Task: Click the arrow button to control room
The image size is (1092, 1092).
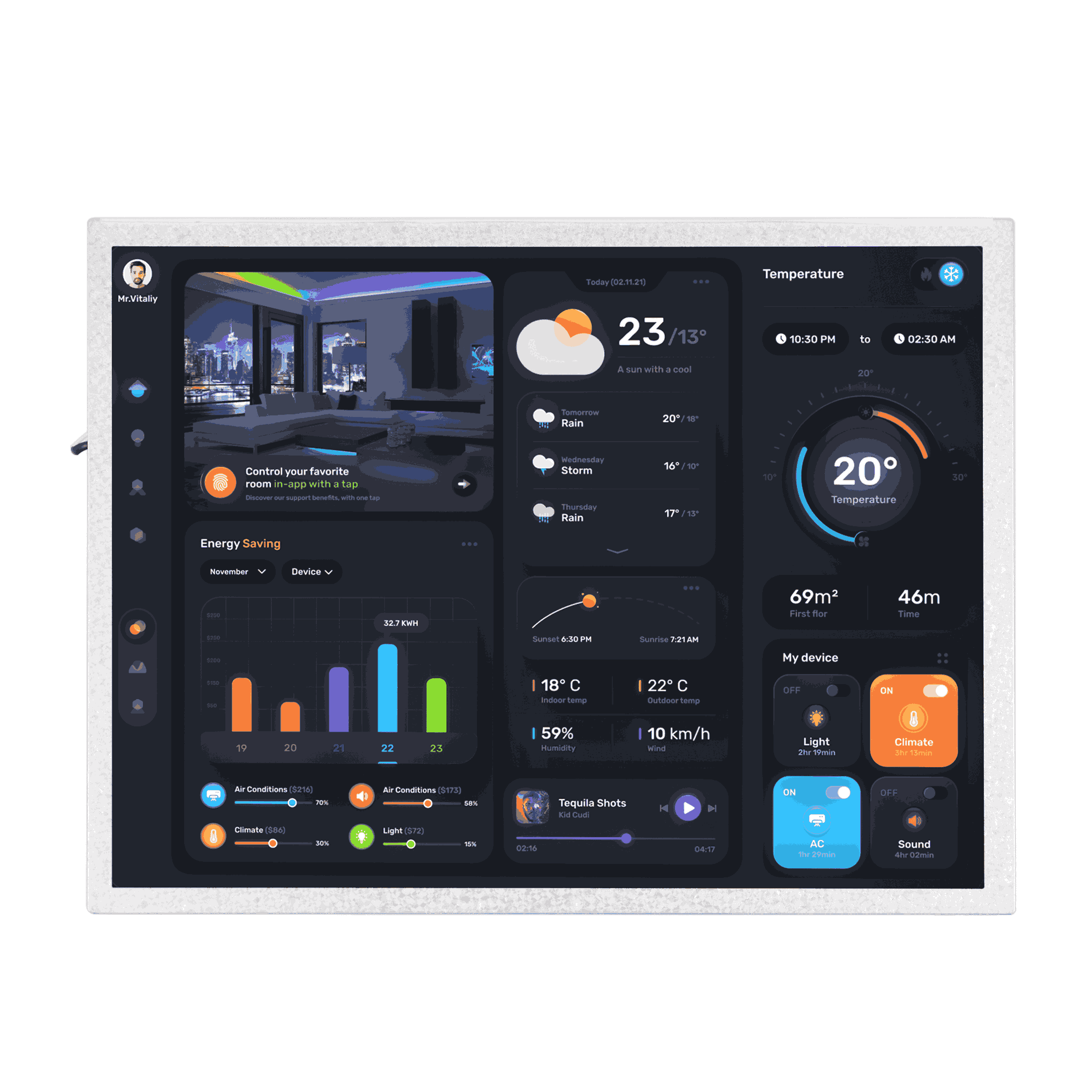Action: click(x=462, y=484)
